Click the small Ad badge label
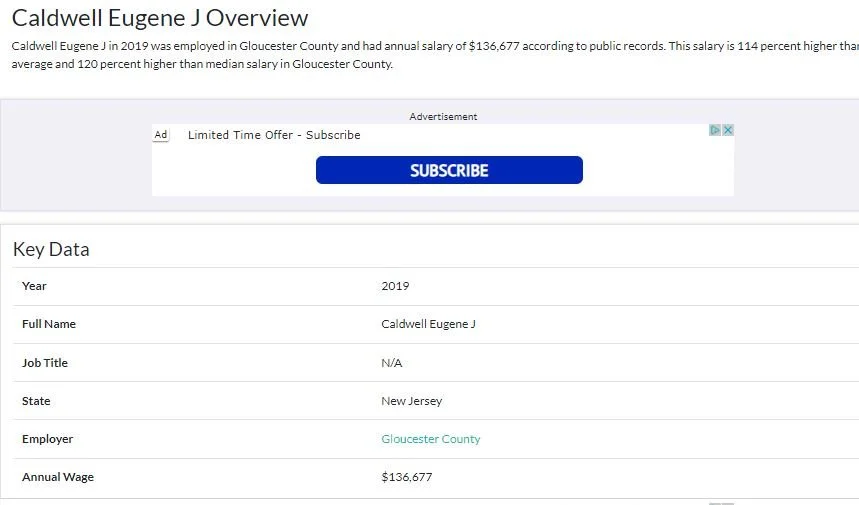 (x=161, y=134)
